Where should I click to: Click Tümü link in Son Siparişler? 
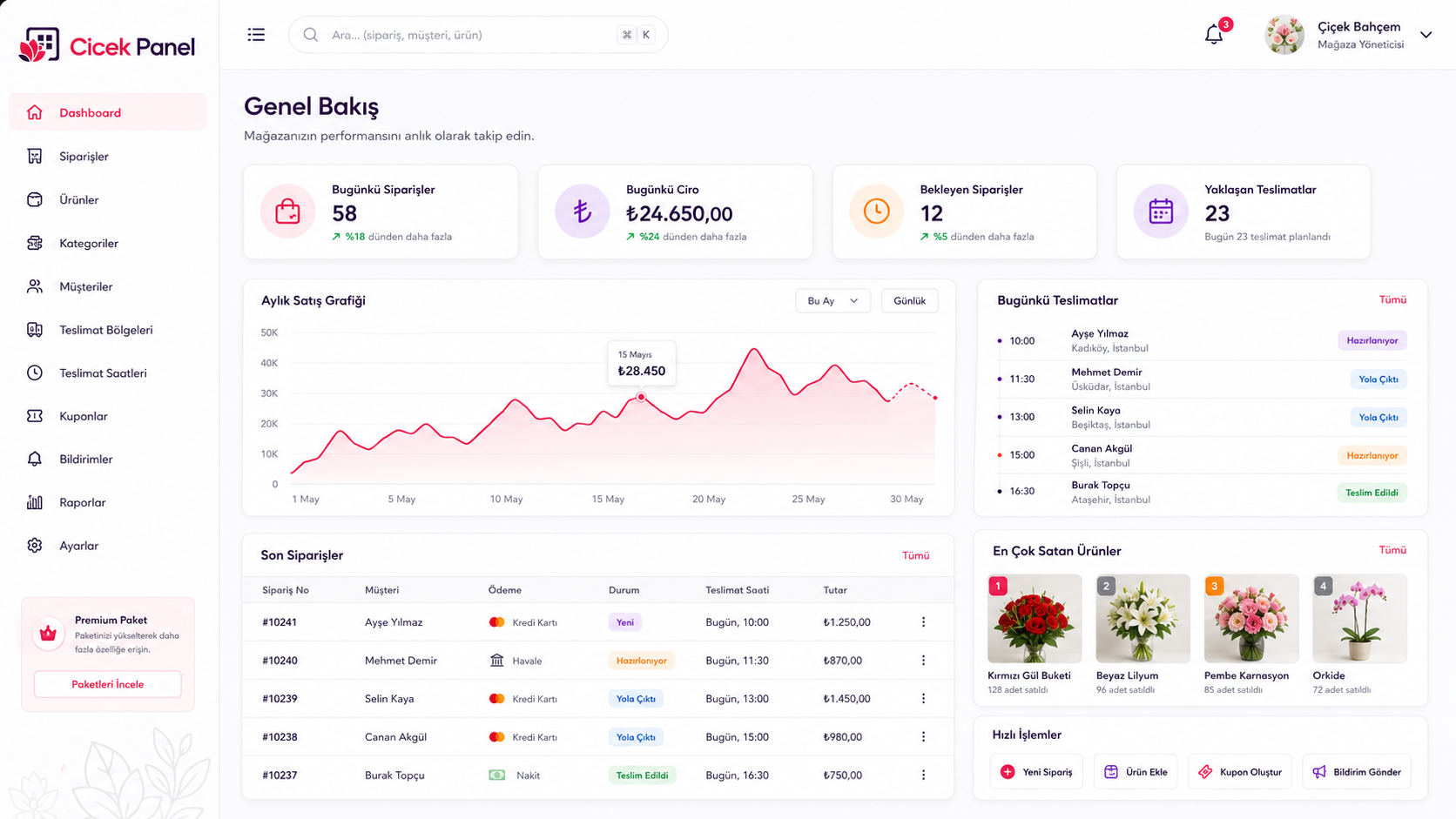915,555
